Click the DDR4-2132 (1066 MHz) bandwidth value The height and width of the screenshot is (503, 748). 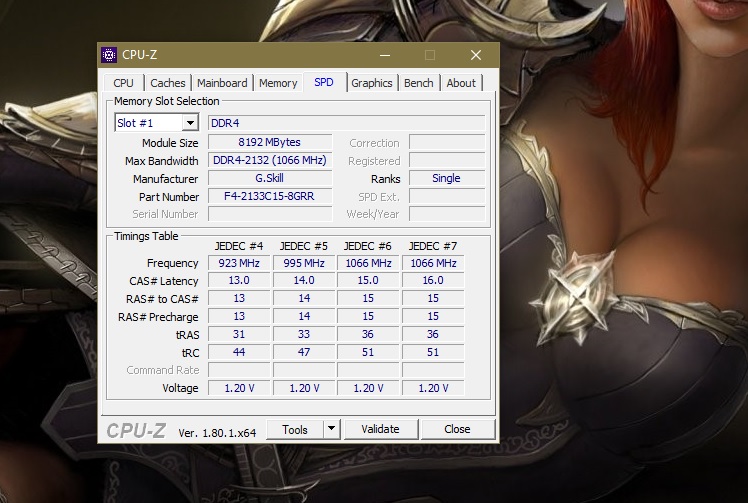[x=270, y=160]
